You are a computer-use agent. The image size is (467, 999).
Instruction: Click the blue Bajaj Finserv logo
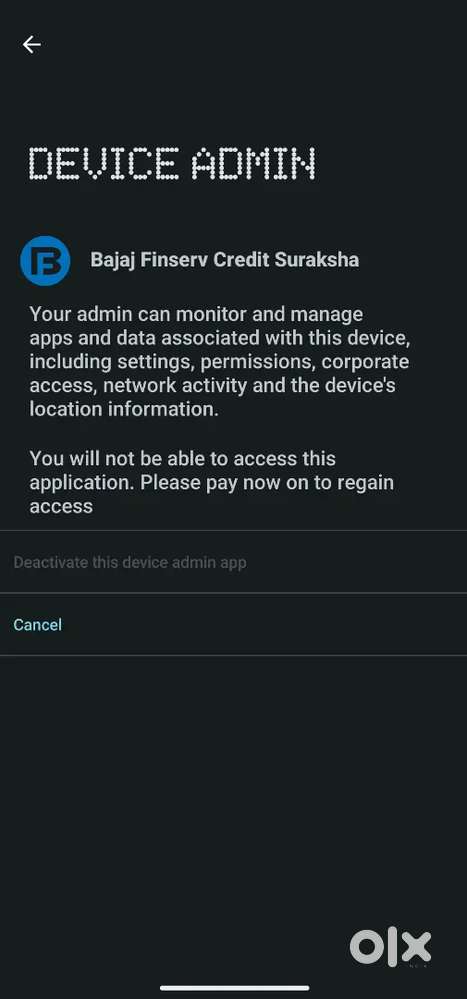click(45, 261)
